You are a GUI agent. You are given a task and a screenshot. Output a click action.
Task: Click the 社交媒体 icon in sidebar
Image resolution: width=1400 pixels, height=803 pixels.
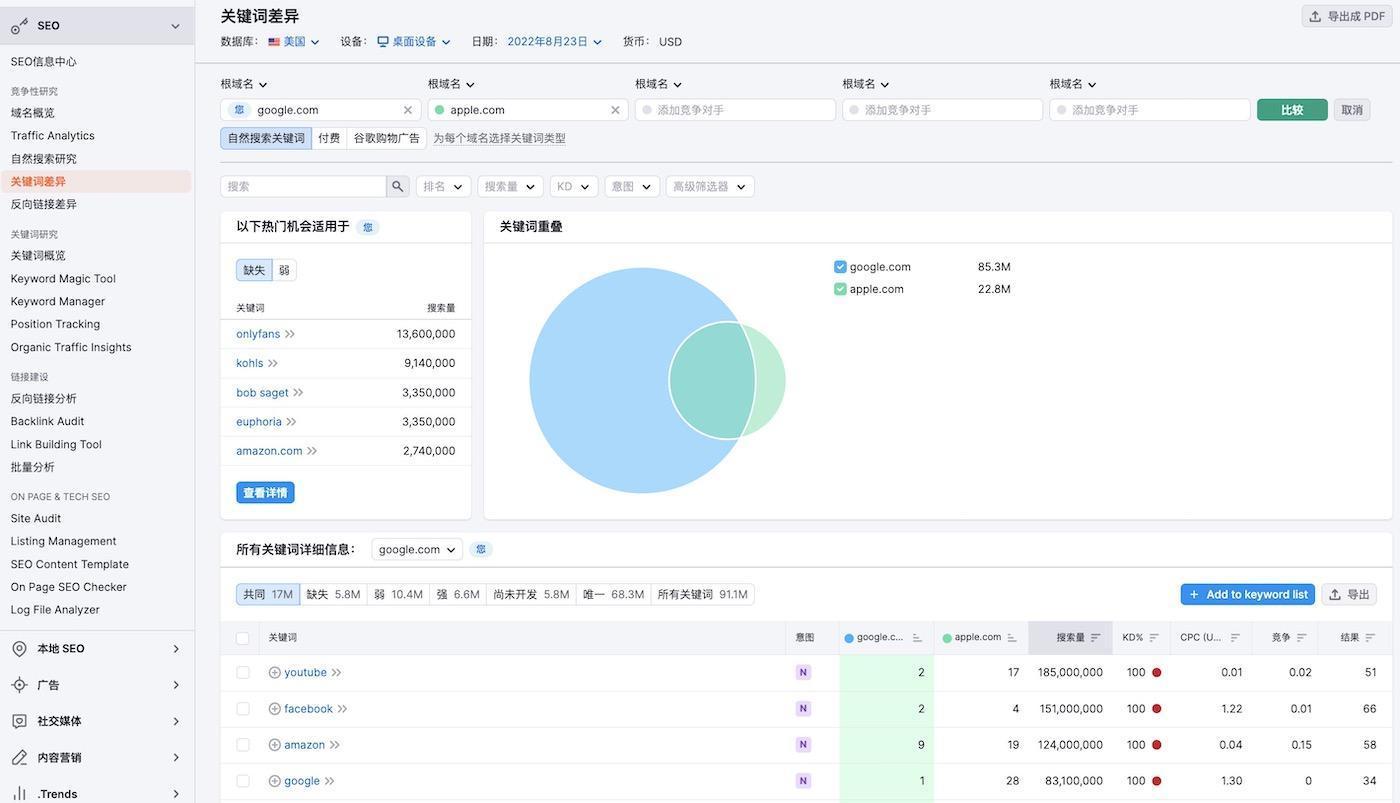(19, 721)
